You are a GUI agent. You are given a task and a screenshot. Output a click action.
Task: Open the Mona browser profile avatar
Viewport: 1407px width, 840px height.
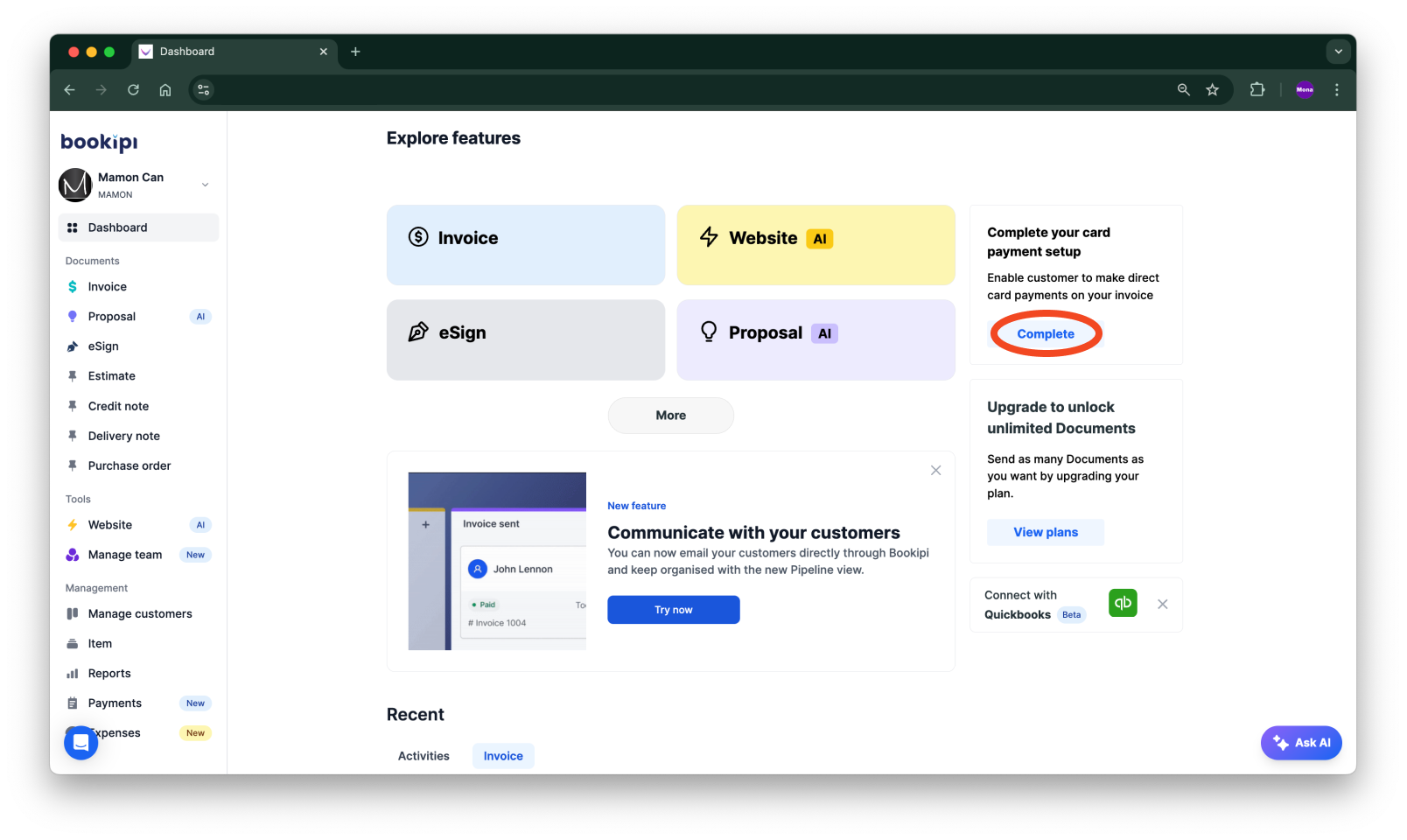(1305, 89)
